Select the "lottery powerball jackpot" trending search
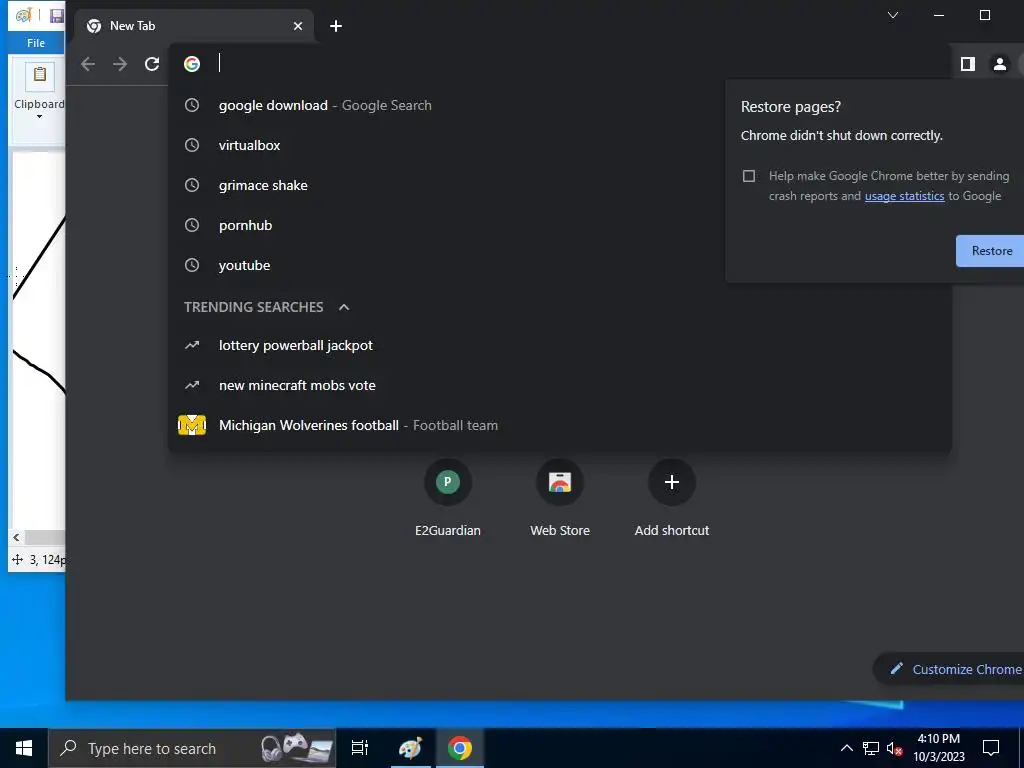Screen dimensions: 1024x768 click(x=559, y=345)
